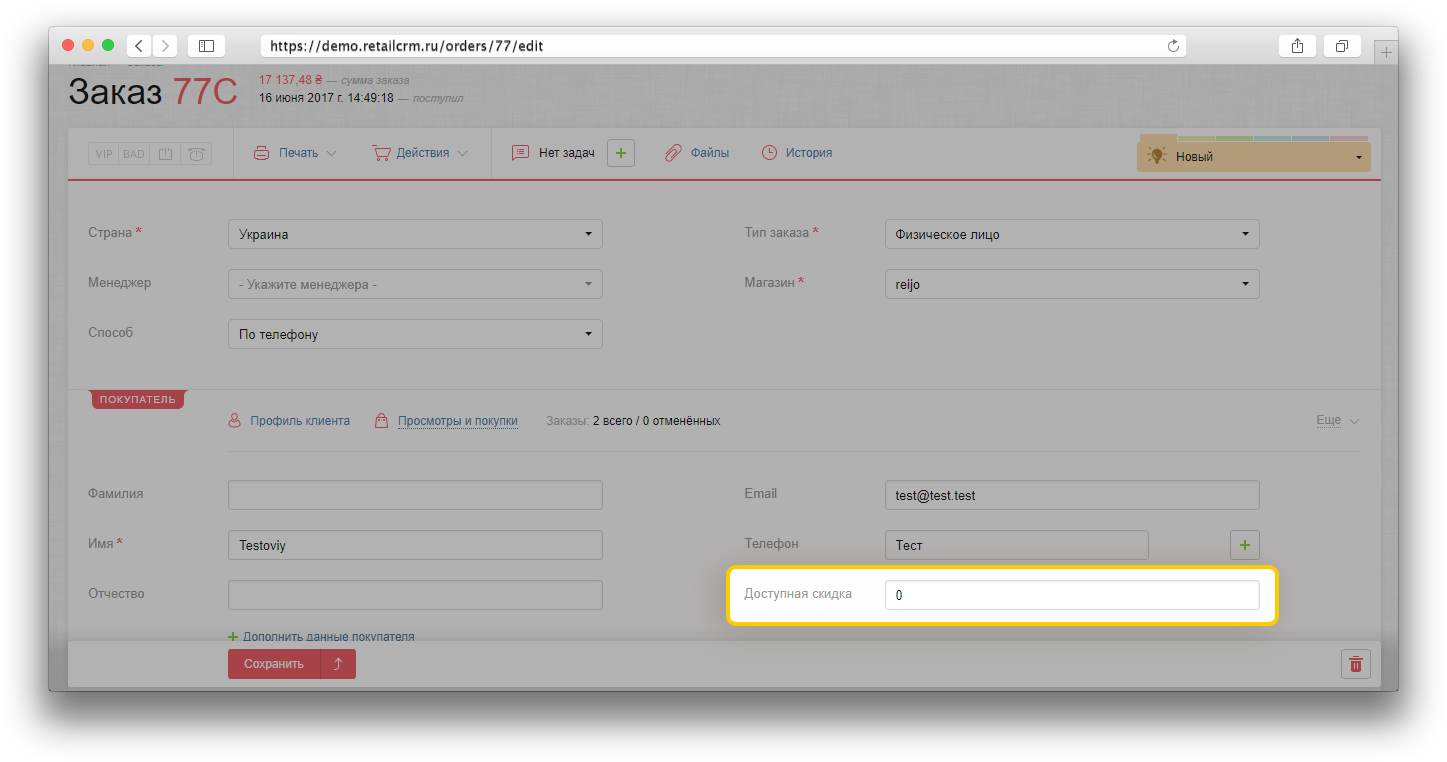This screenshot has height=762, width=1447.
Task: Expand the Еще menu
Action: click(x=1338, y=421)
